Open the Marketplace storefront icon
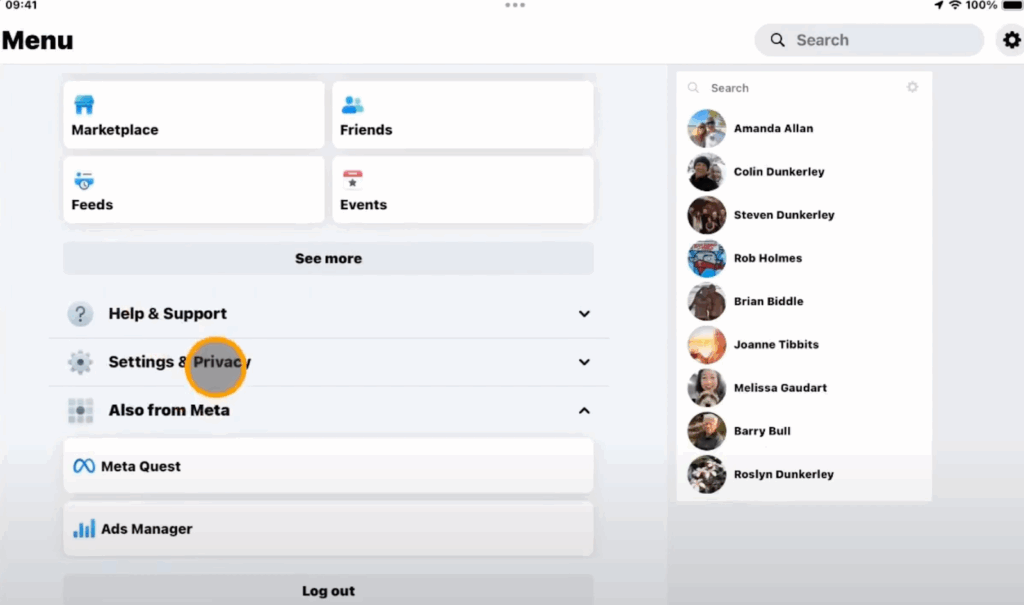 (x=84, y=105)
